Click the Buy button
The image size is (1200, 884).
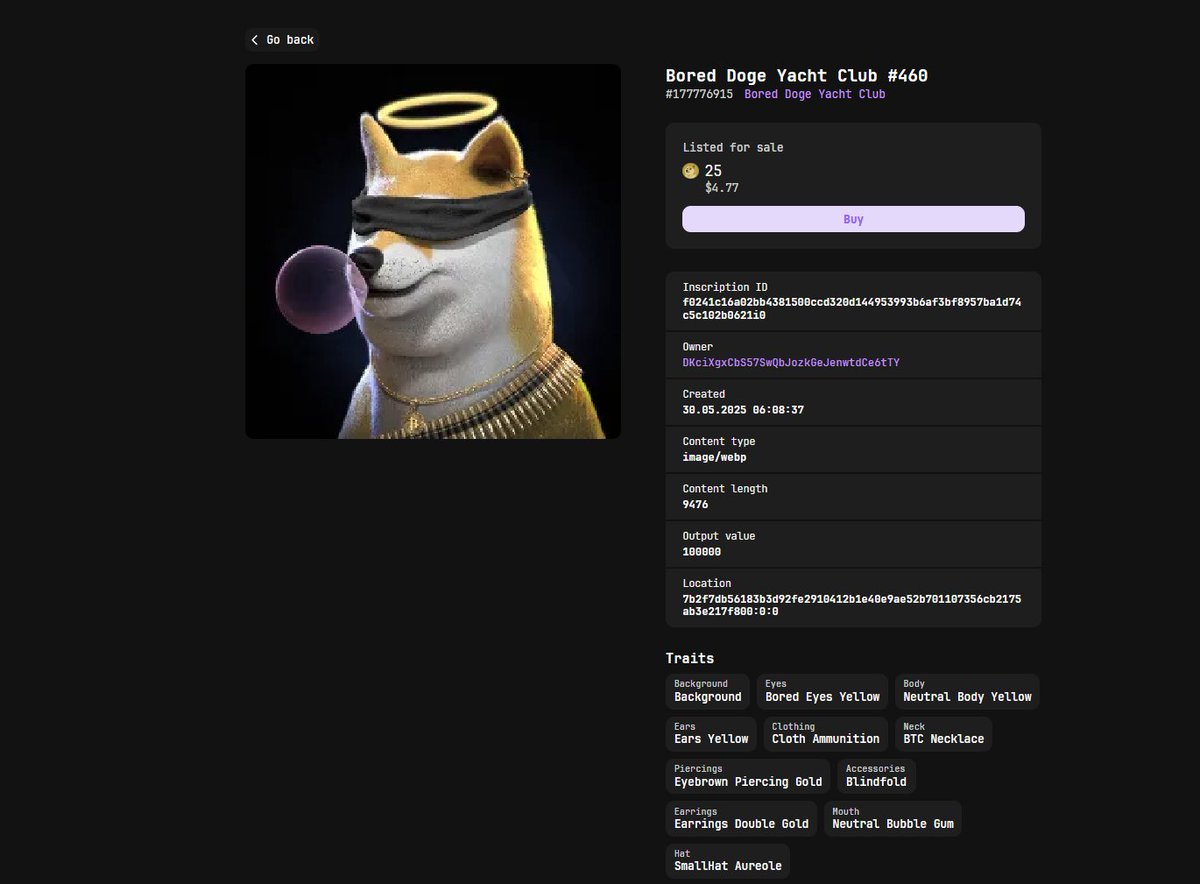pos(853,219)
